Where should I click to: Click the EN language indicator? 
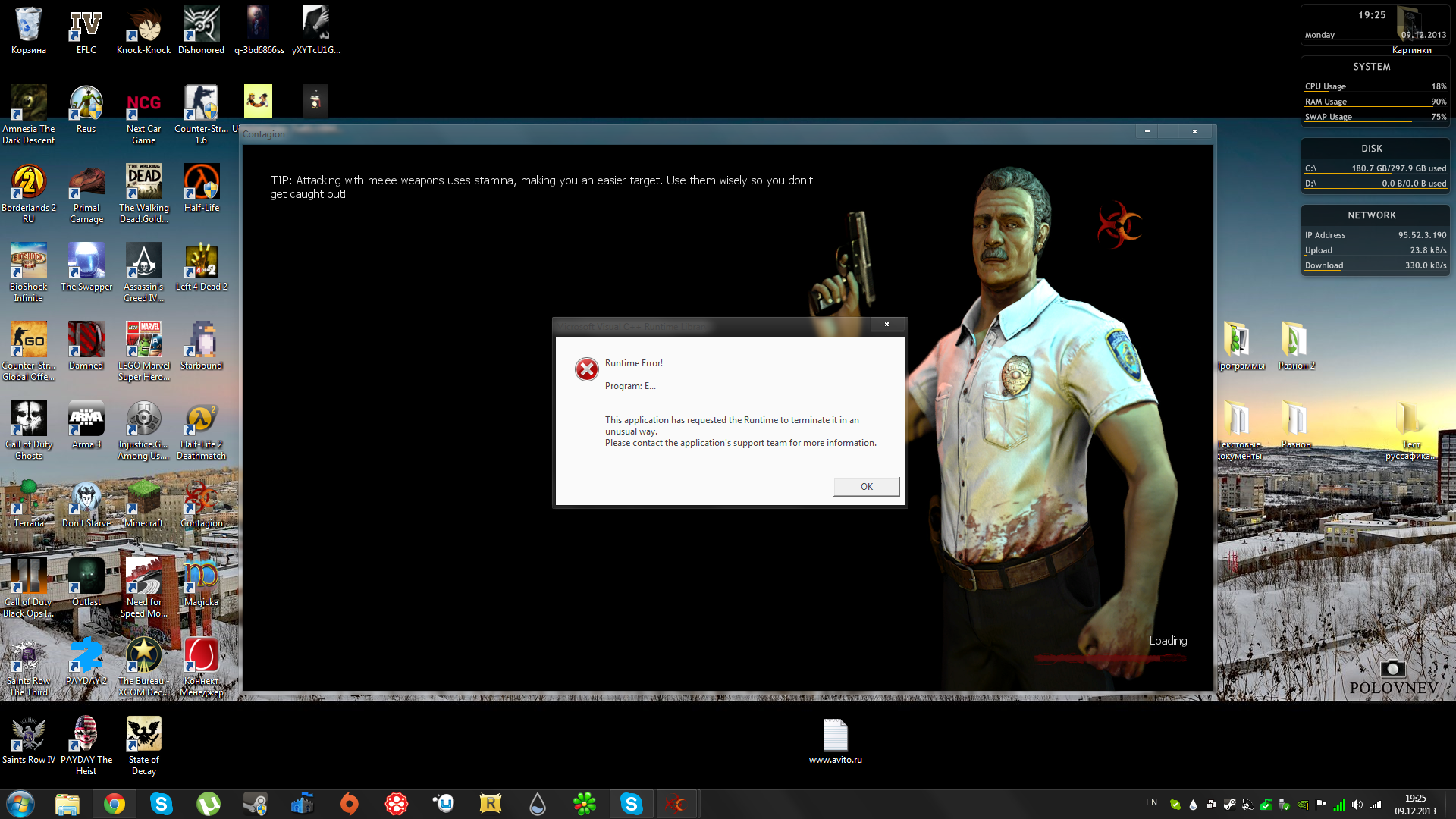click(x=1151, y=802)
